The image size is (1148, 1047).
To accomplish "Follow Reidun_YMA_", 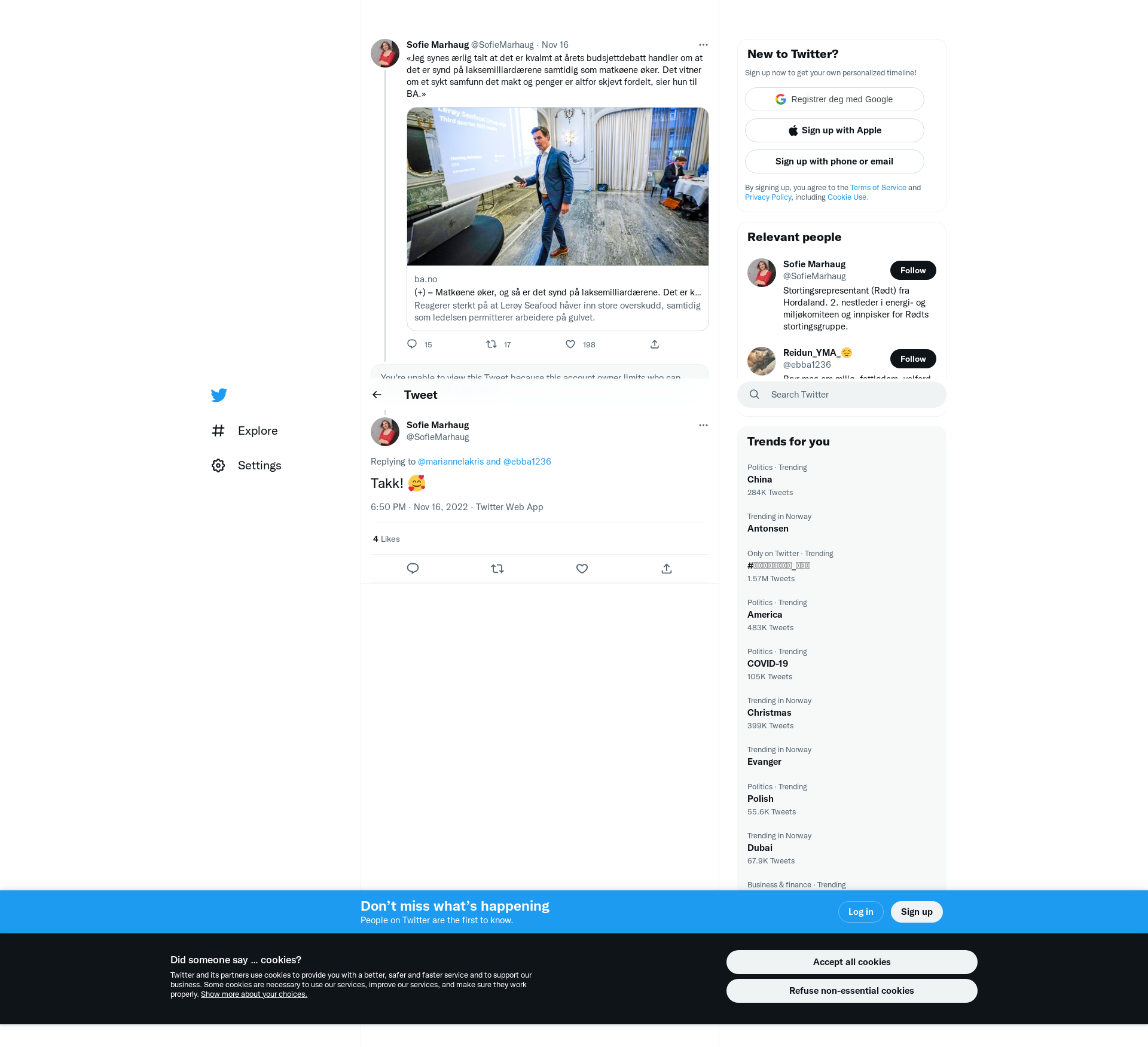I will 913,359.
